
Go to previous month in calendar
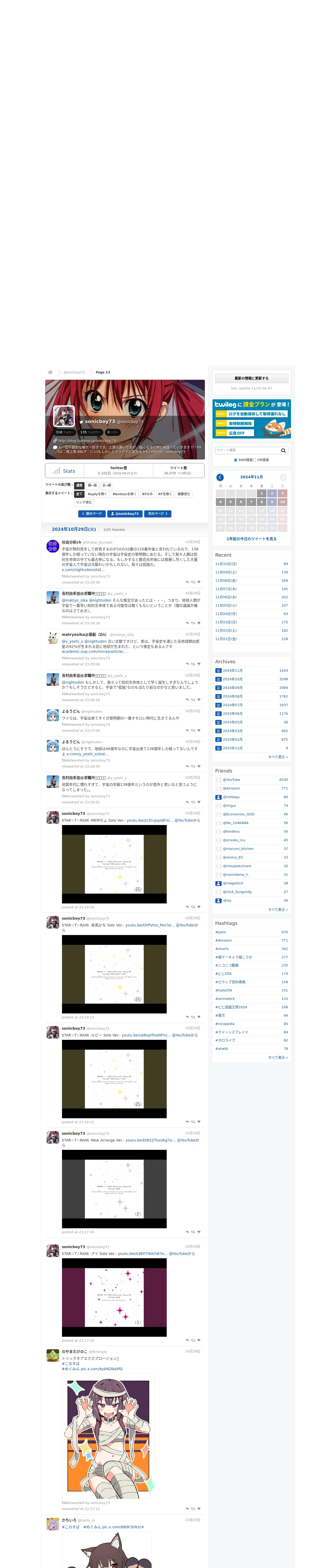(x=220, y=477)
